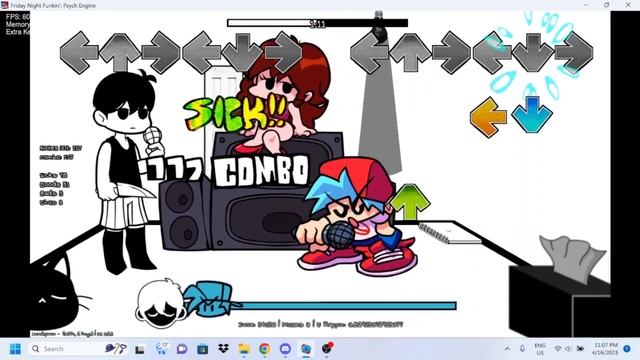Click the Psych Engine window title bar icon
640x360 pixels.
4,5
